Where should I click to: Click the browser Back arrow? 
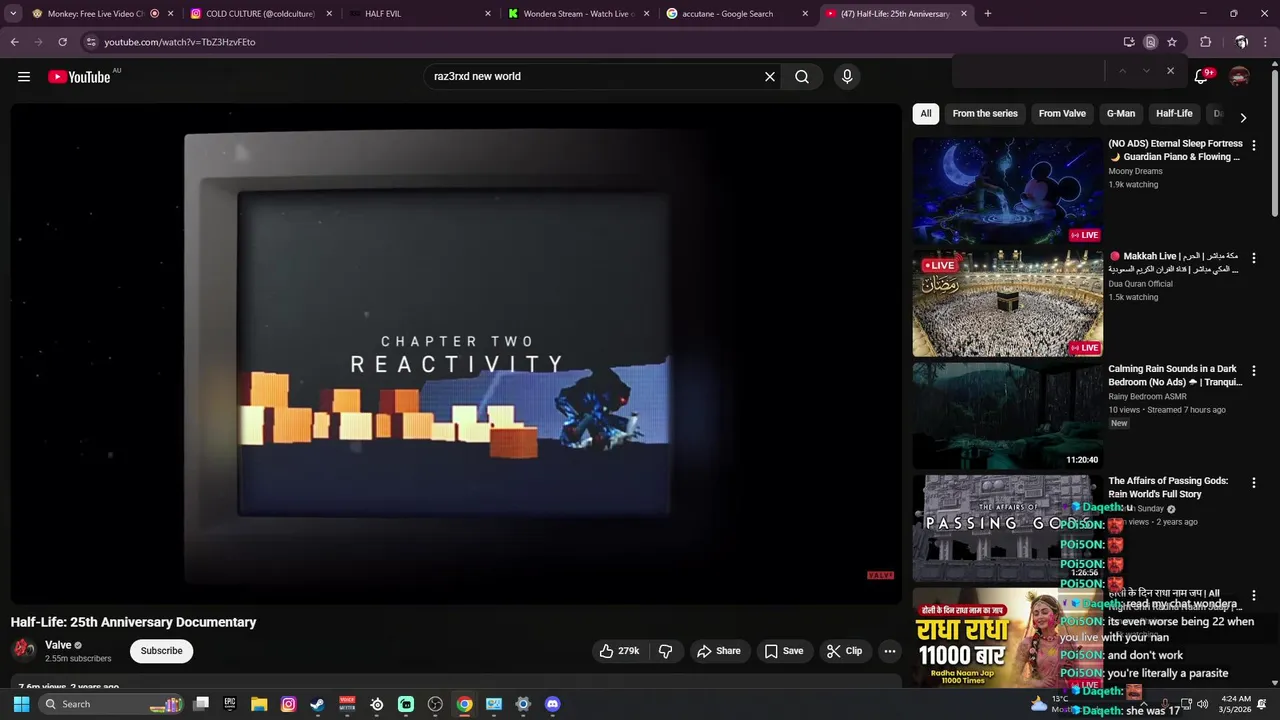pos(14,42)
